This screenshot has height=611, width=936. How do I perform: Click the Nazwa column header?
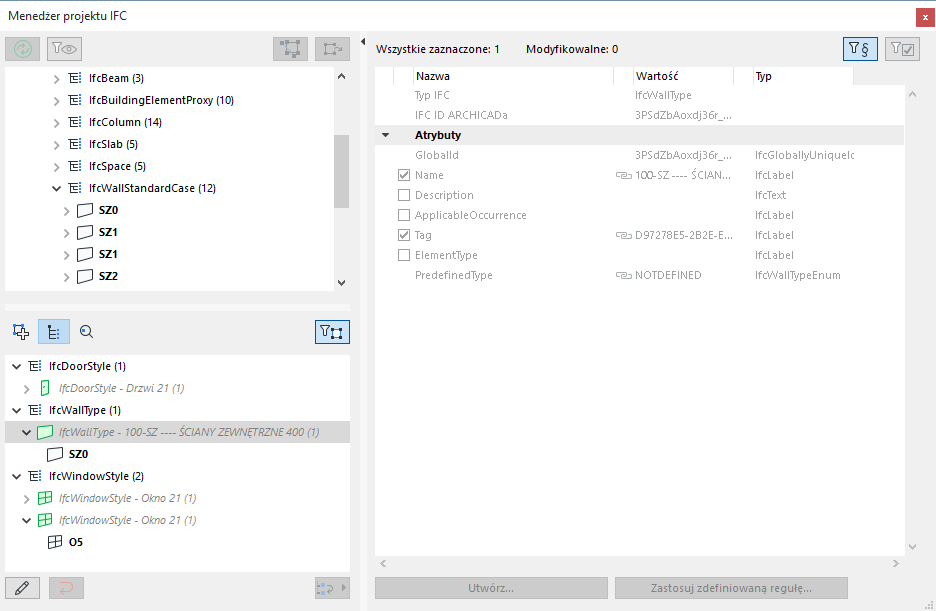[513, 76]
